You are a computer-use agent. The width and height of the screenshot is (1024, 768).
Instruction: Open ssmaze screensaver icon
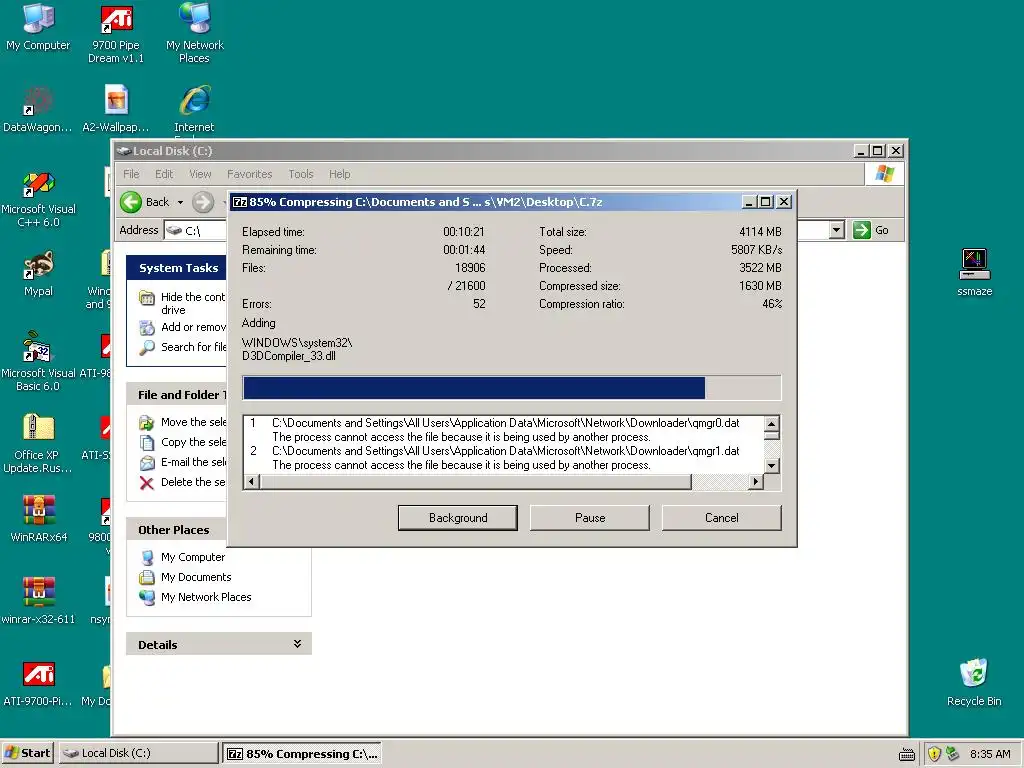(974, 273)
